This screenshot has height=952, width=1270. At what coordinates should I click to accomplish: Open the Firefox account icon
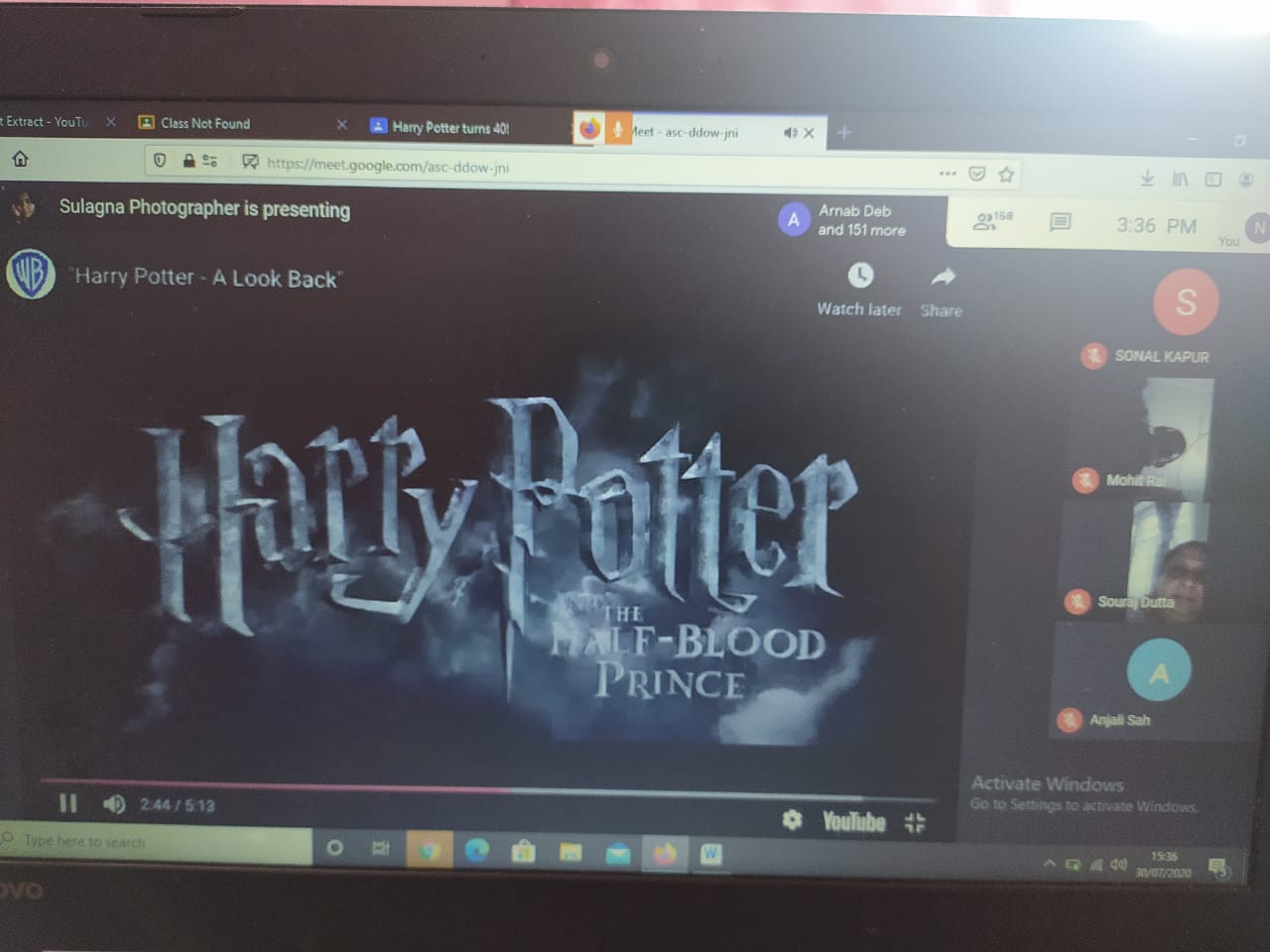[x=1246, y=180]
